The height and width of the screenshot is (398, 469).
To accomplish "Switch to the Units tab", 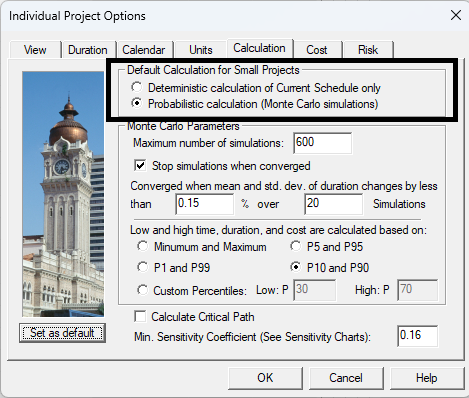I will tap(201, 50).
